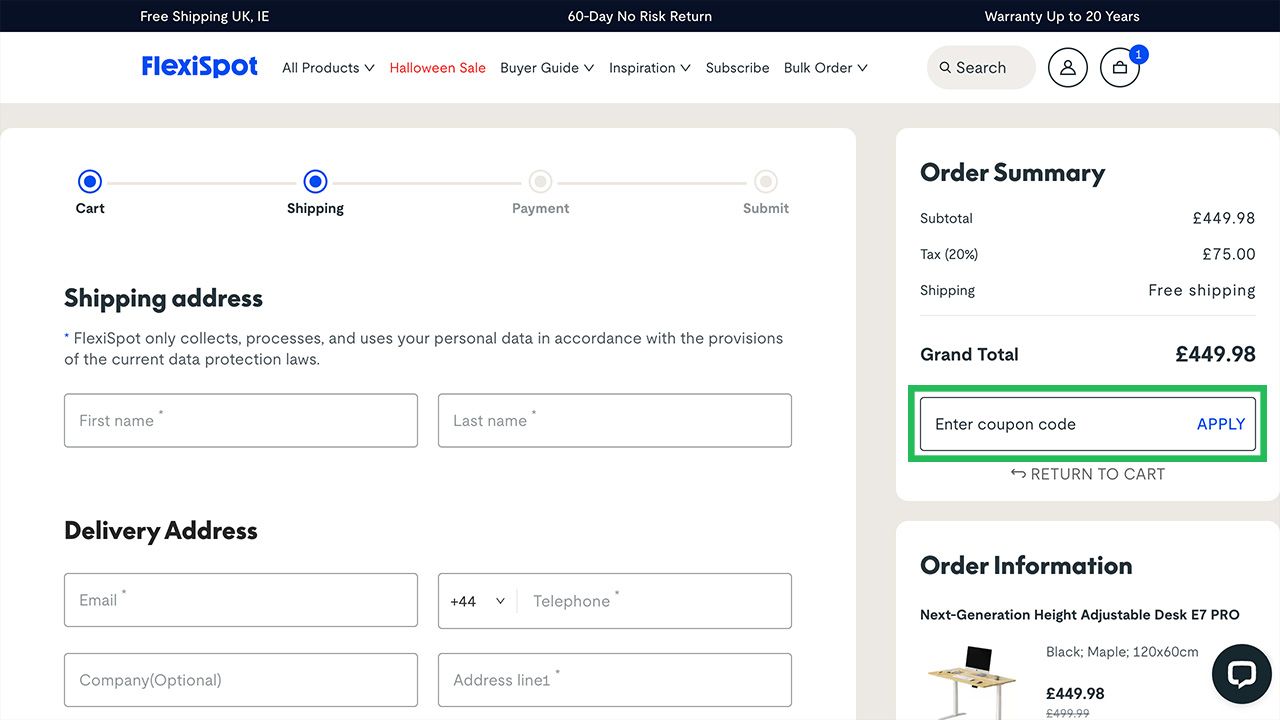Click the Email field
The height and width of the screenshot is (720, 1280).
(x=241, y=600)
